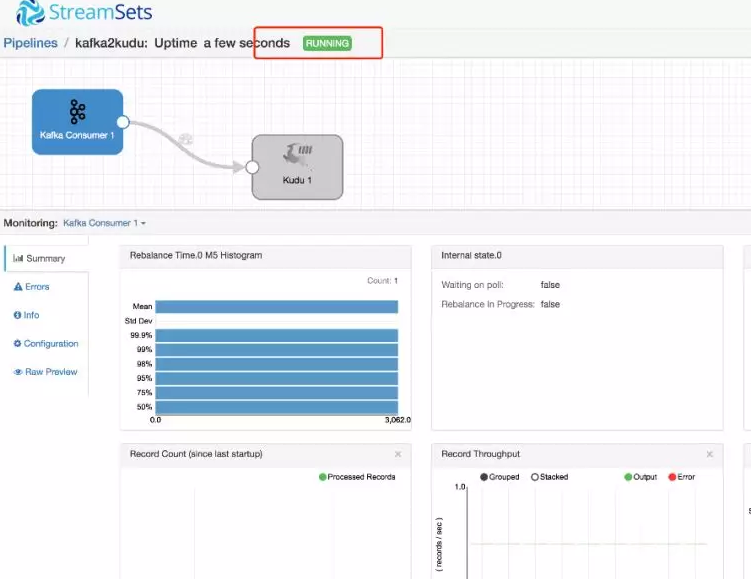Image resolution: width=751 pixels, height=579 pixels.
Task: Click the 99.9% histogram bar
Action: coord(277,335)
